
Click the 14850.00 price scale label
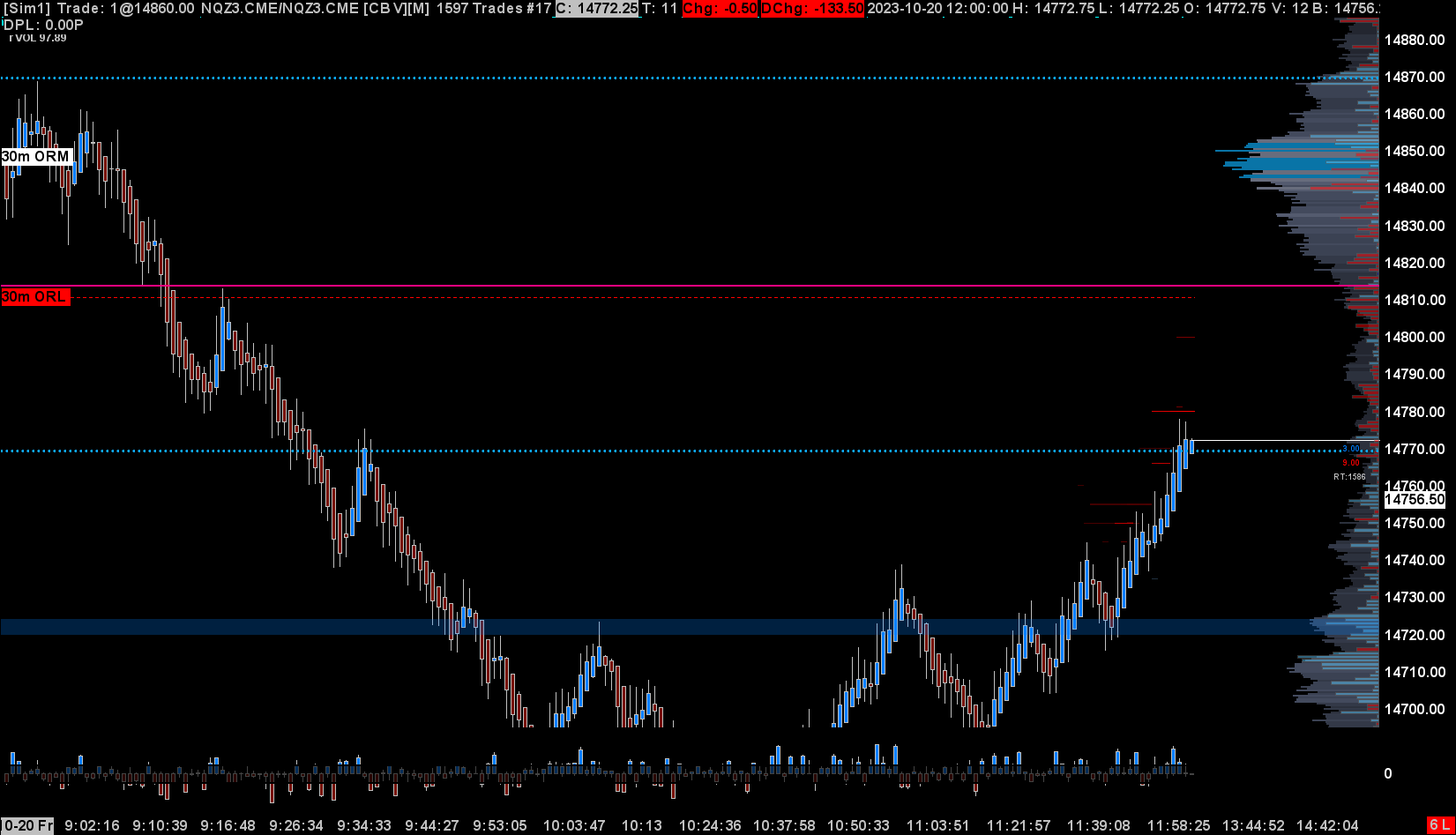click(x=1415, y=151)
